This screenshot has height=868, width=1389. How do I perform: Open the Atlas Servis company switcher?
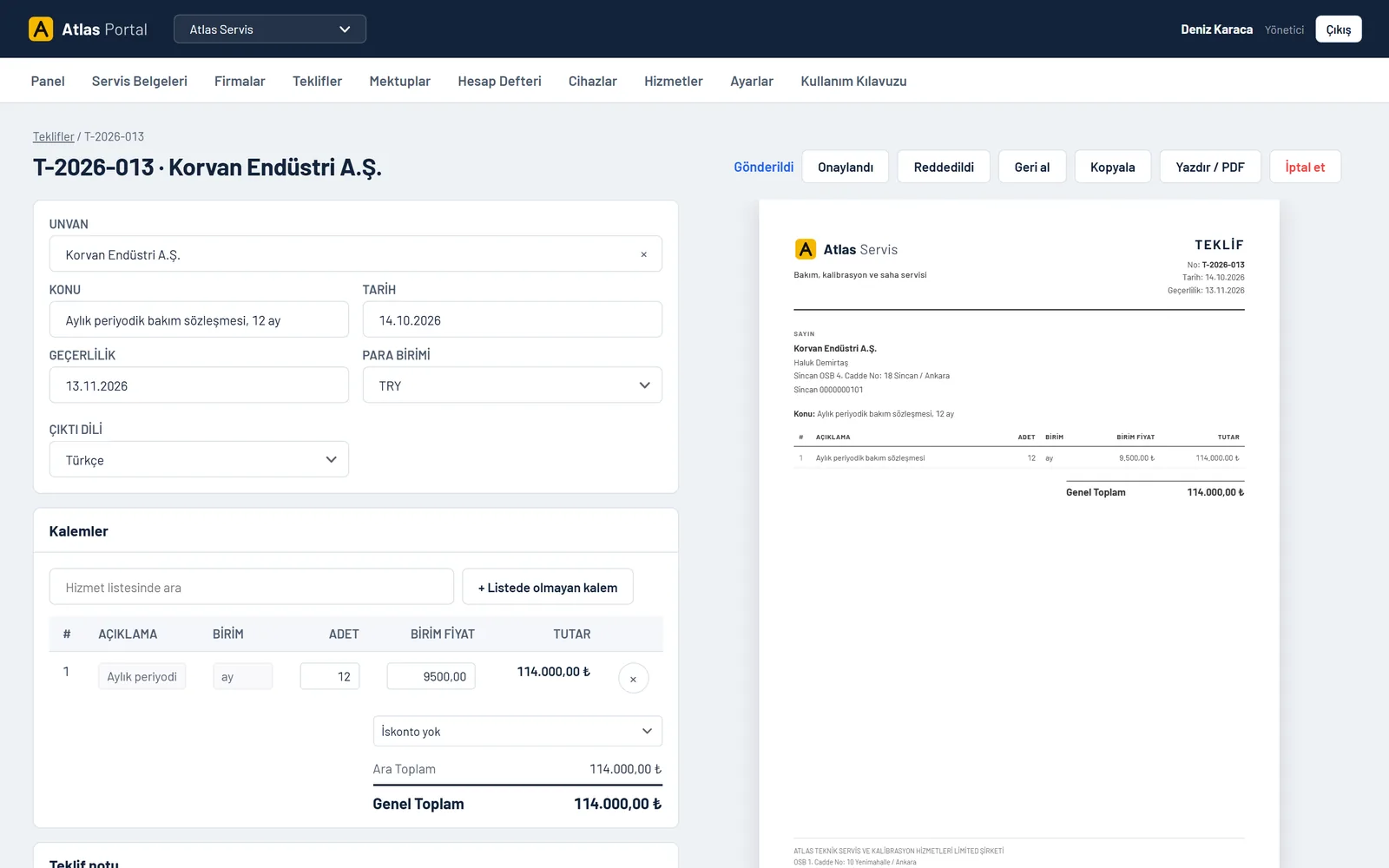[270, 29]
